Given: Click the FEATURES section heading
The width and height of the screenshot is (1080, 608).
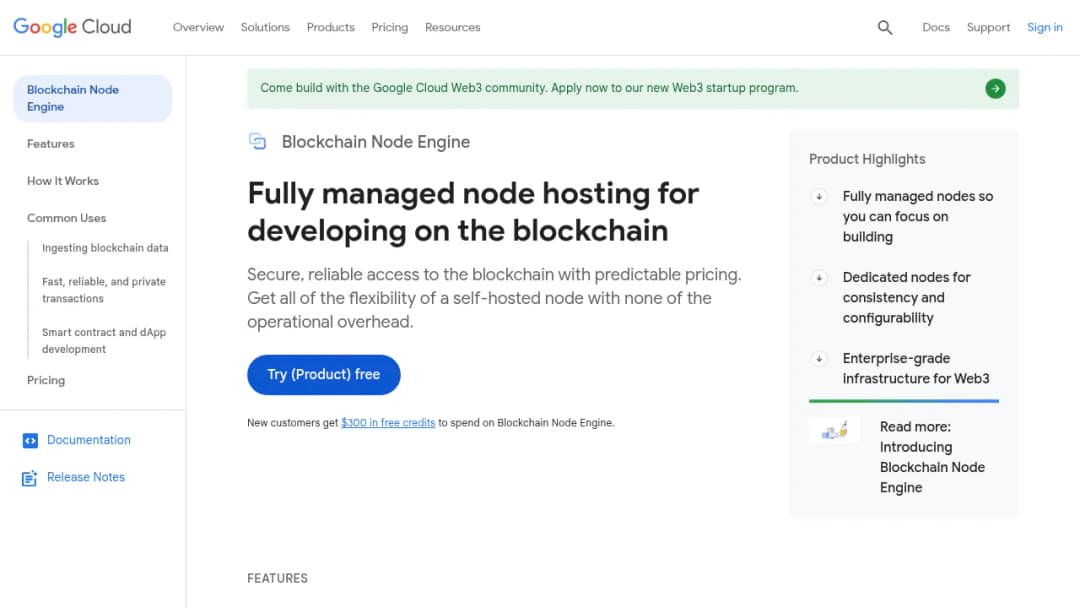Looking at the screenshot, I should click(278, 578).
